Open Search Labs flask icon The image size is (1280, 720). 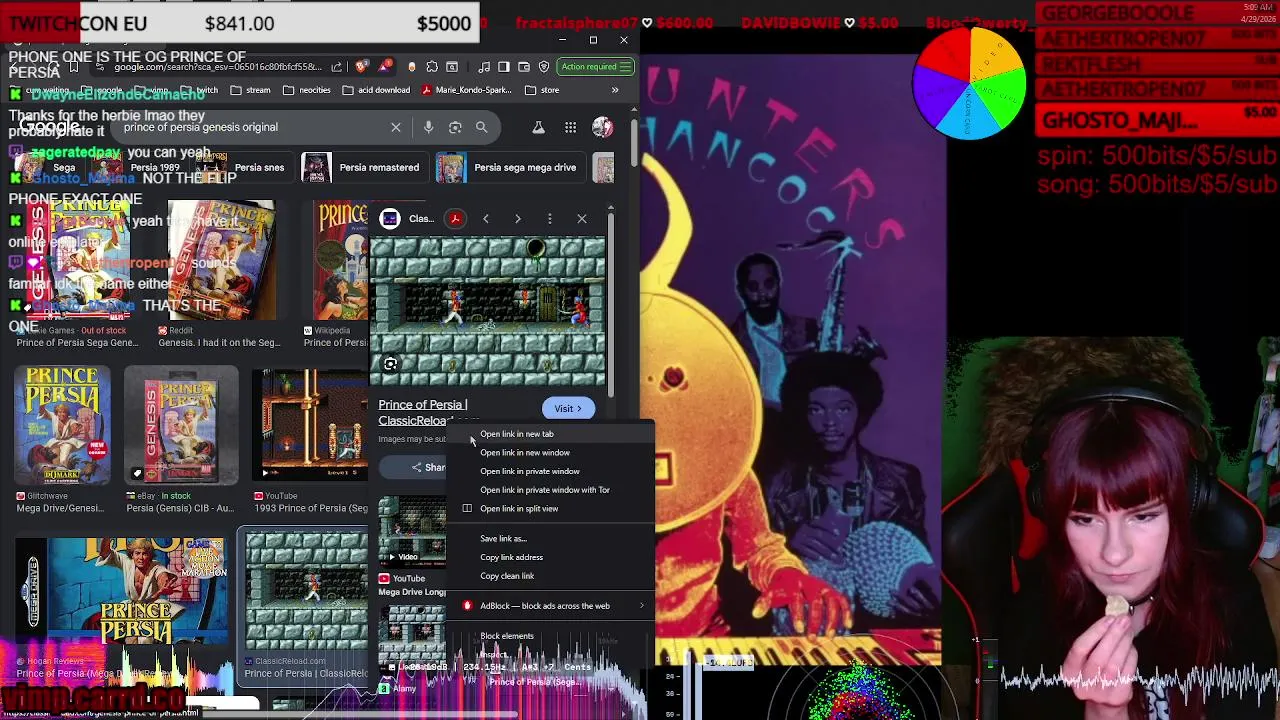coord(538,127)
